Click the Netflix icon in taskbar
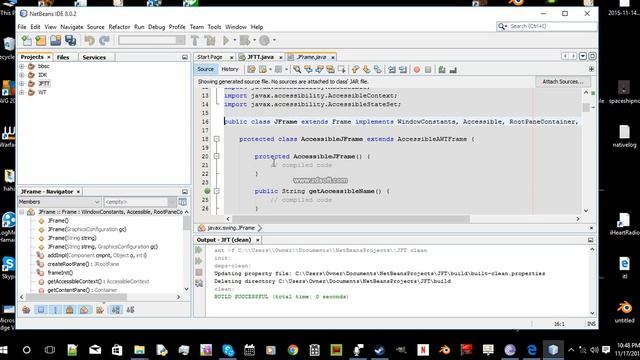Viewport: 640px width, 360px height. pos(423,350)
